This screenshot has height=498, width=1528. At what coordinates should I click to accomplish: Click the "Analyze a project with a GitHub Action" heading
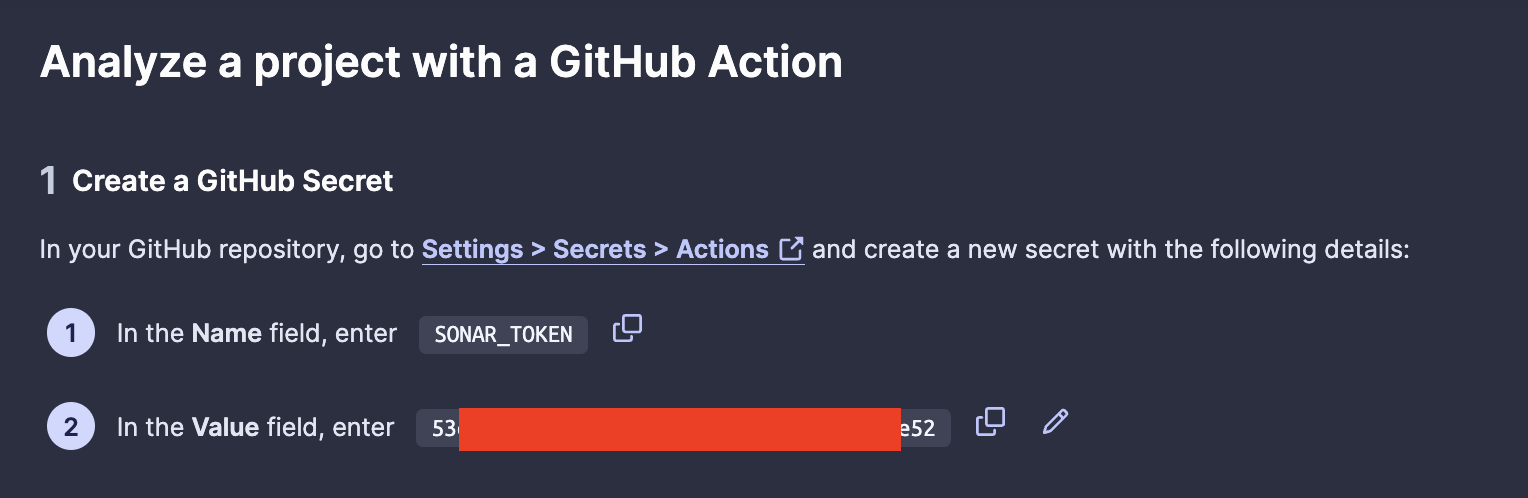click(x=441, y=63)
